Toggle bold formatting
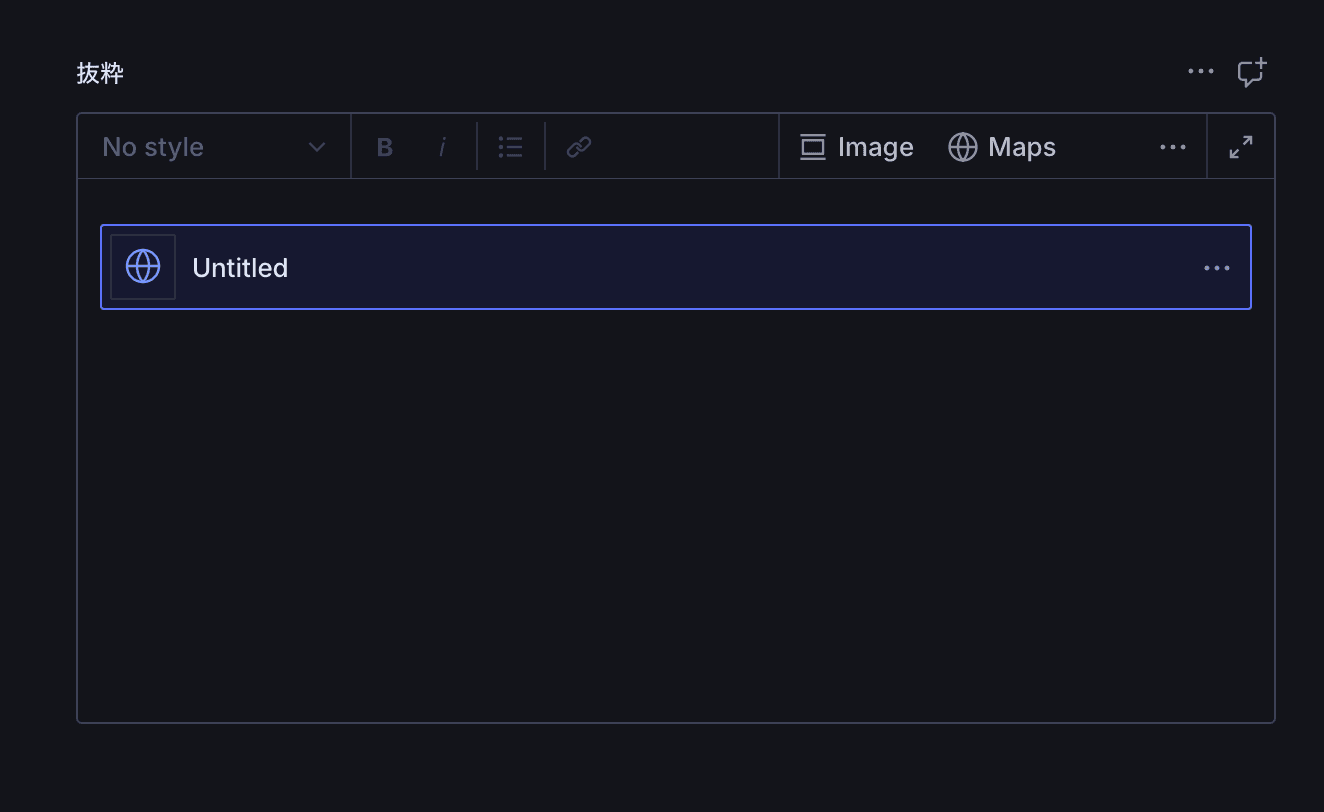Screen dimensions: 1324x812 point(385,147)
